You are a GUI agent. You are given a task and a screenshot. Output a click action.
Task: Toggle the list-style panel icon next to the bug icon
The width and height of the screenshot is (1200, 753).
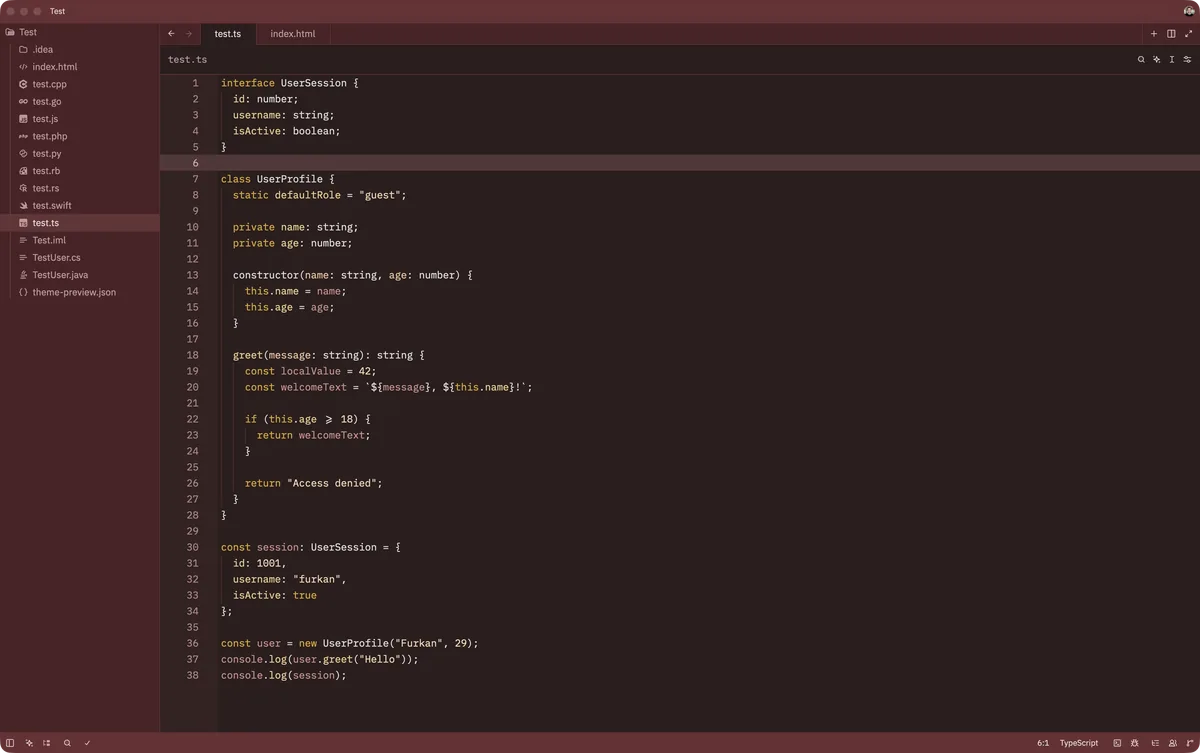pyautogui.click(x=1154, y=743)
